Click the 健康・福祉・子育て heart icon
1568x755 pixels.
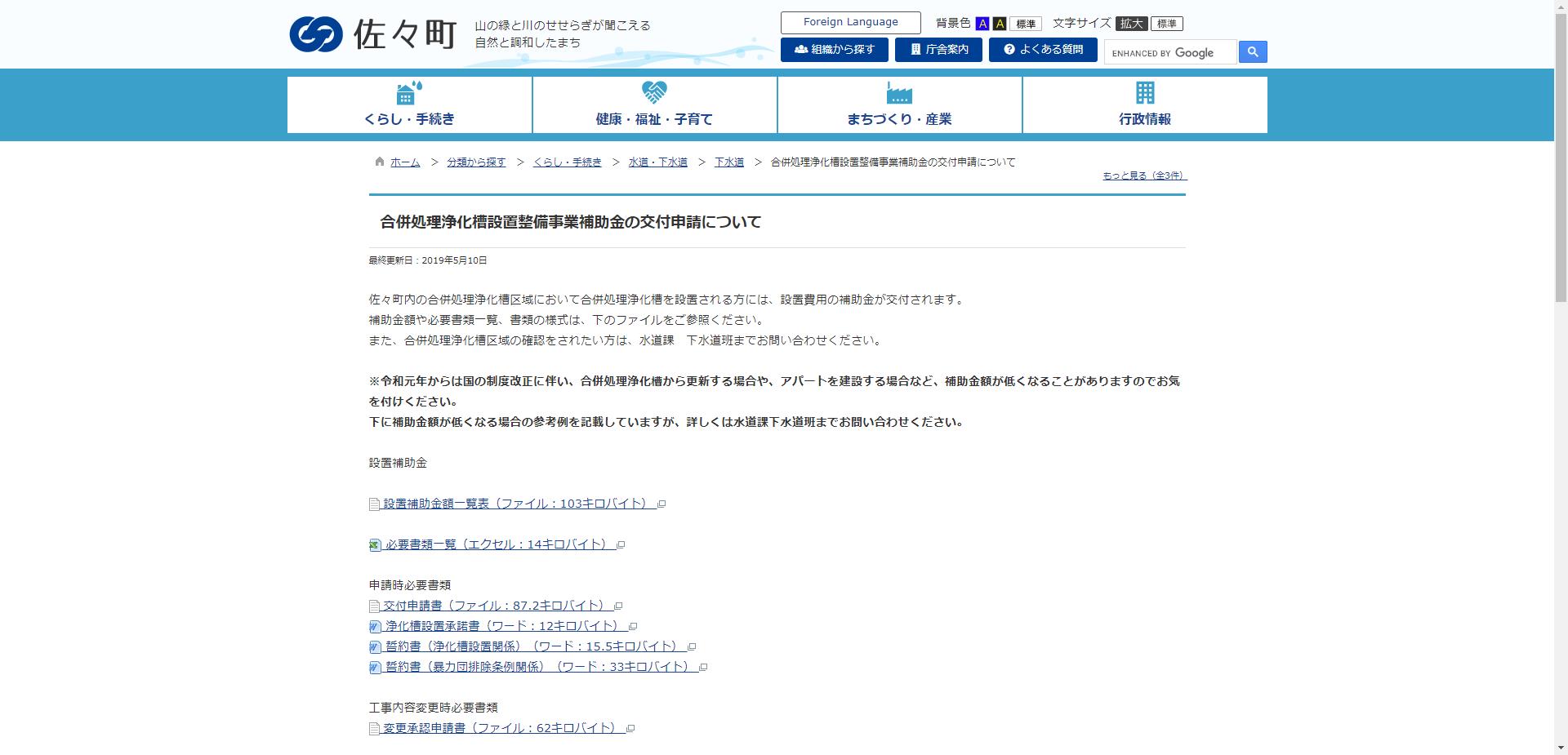(x=653, y=93)
